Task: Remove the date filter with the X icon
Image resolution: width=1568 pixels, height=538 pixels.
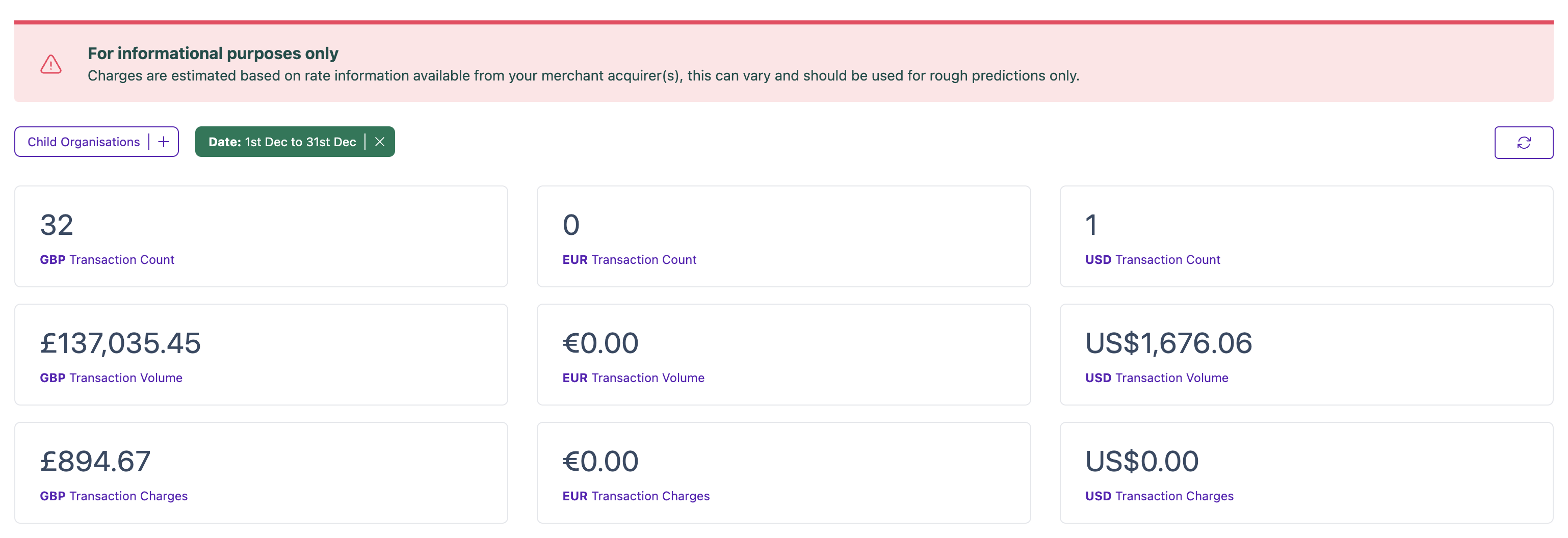Action: (380, 142)
